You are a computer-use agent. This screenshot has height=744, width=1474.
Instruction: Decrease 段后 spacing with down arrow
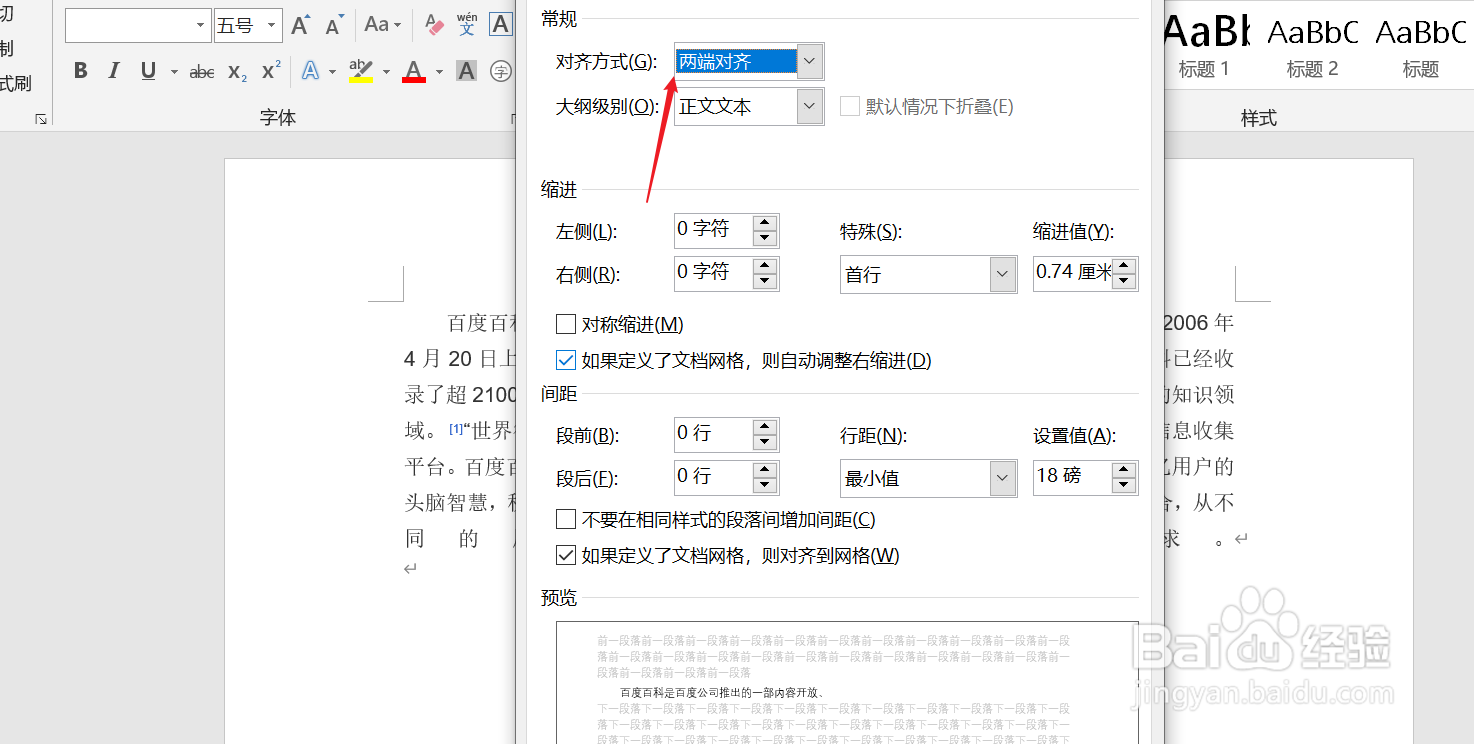pos(765,485)
